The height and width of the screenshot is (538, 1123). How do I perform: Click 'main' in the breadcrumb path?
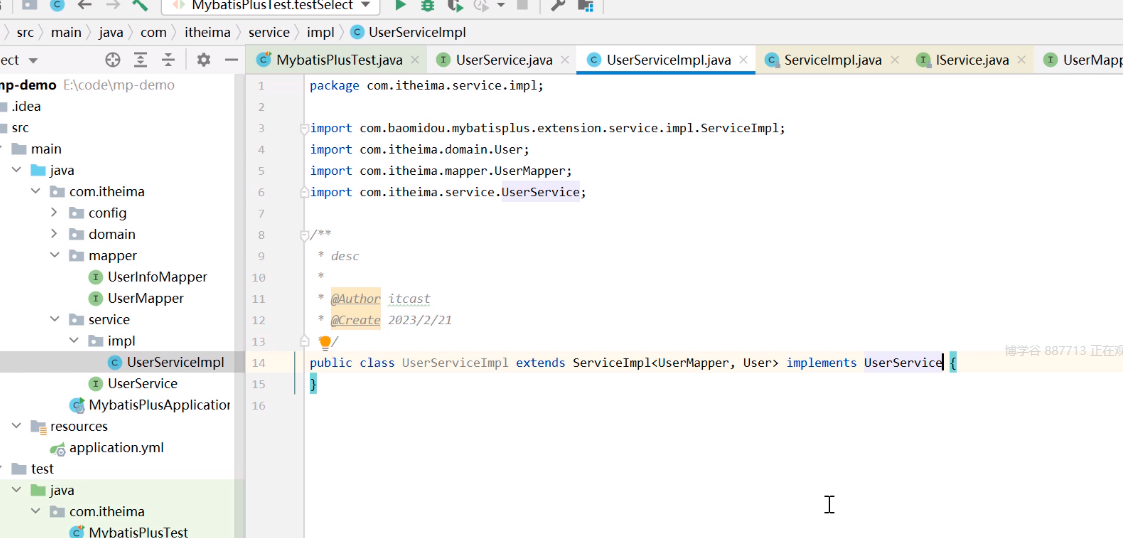(66, 32)
